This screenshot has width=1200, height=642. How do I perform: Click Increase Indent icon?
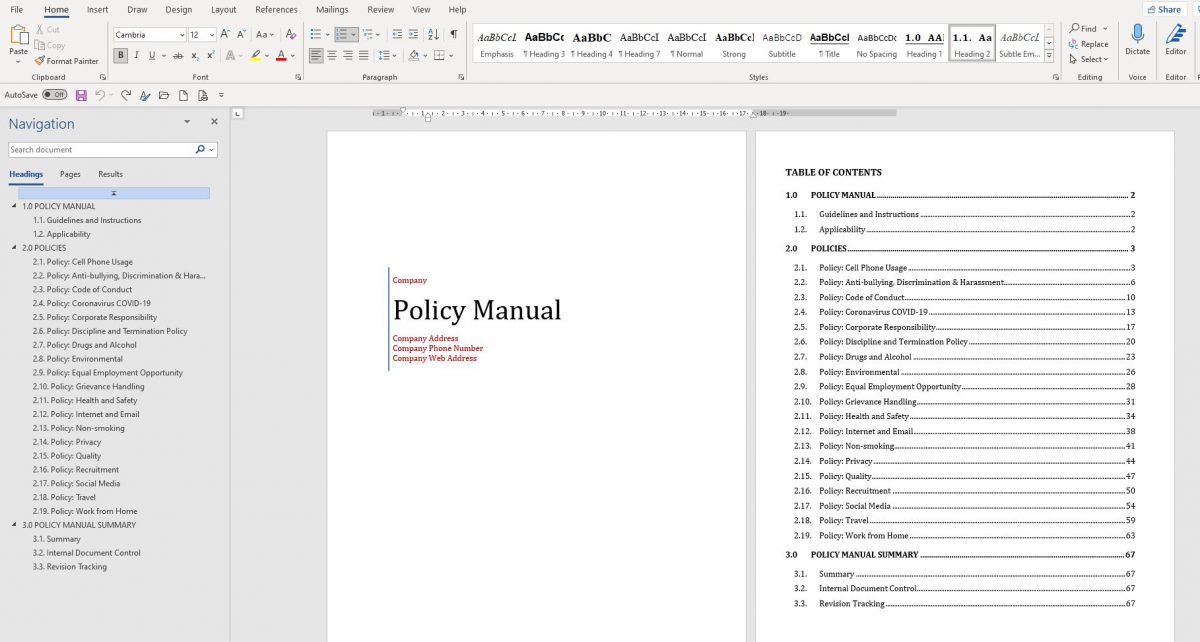pos(413,35)
